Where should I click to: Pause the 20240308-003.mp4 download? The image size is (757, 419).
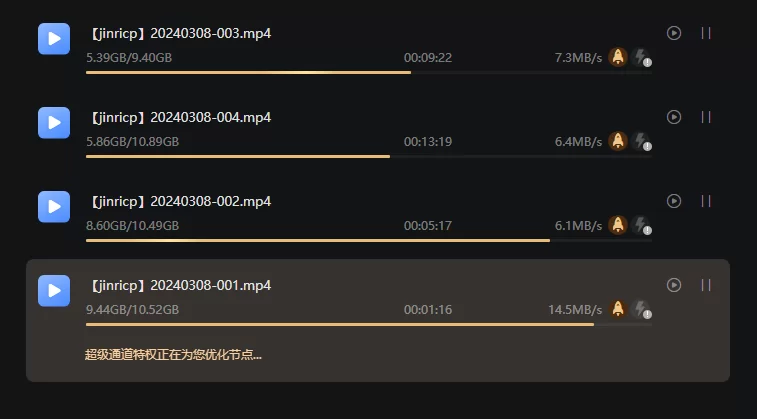tap(706, 33)
